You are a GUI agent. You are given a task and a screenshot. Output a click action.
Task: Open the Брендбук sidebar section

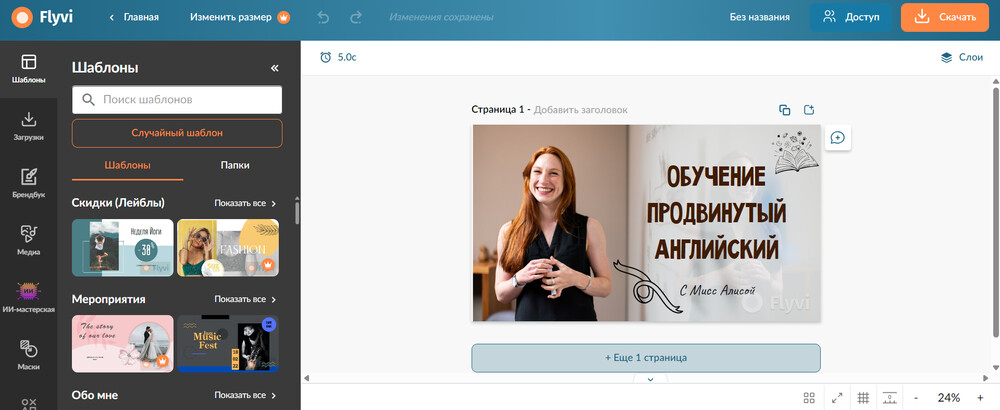(x=28, y=182)
